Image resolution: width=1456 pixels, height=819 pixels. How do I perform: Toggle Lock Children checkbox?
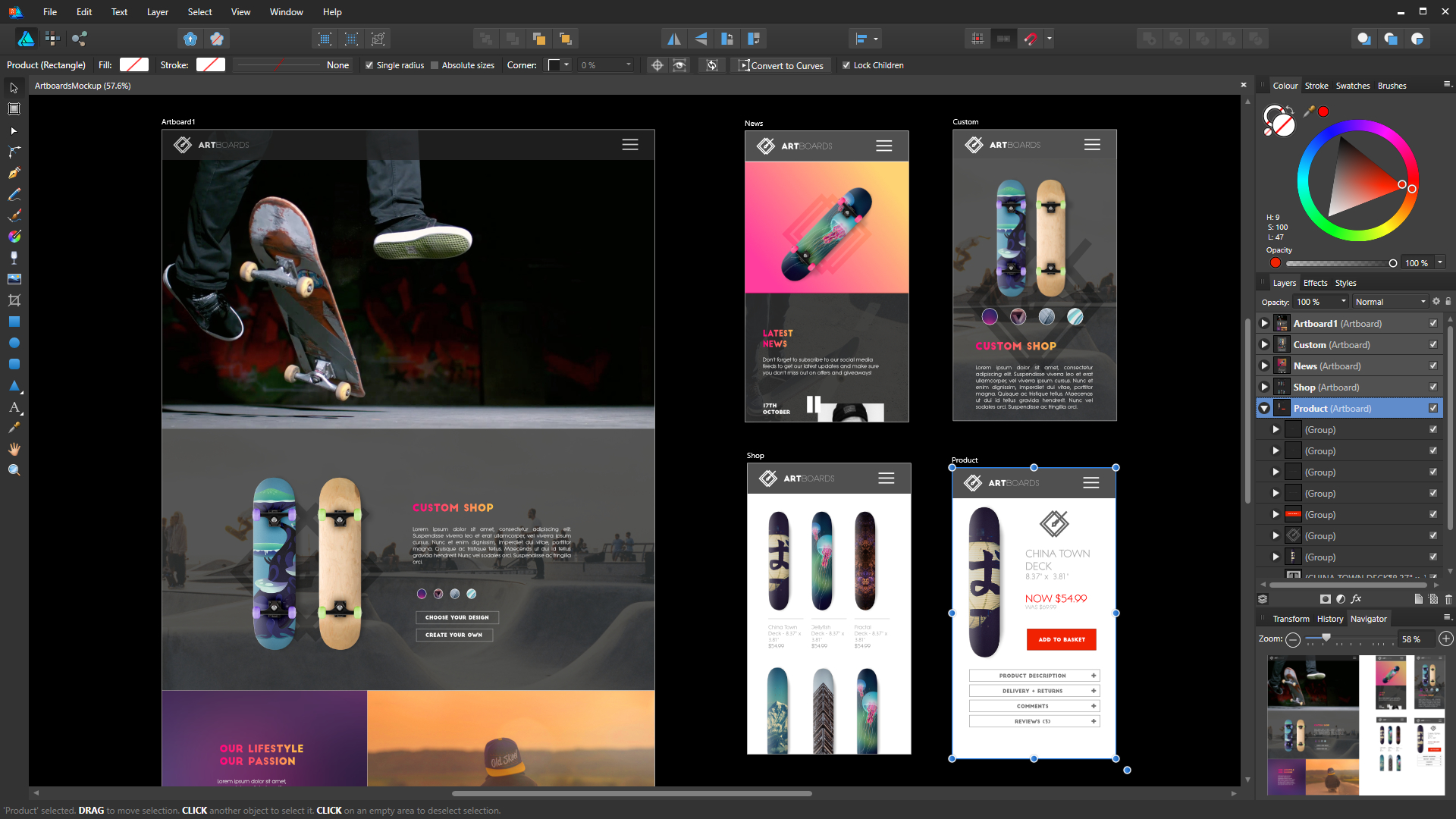(846, 65)
